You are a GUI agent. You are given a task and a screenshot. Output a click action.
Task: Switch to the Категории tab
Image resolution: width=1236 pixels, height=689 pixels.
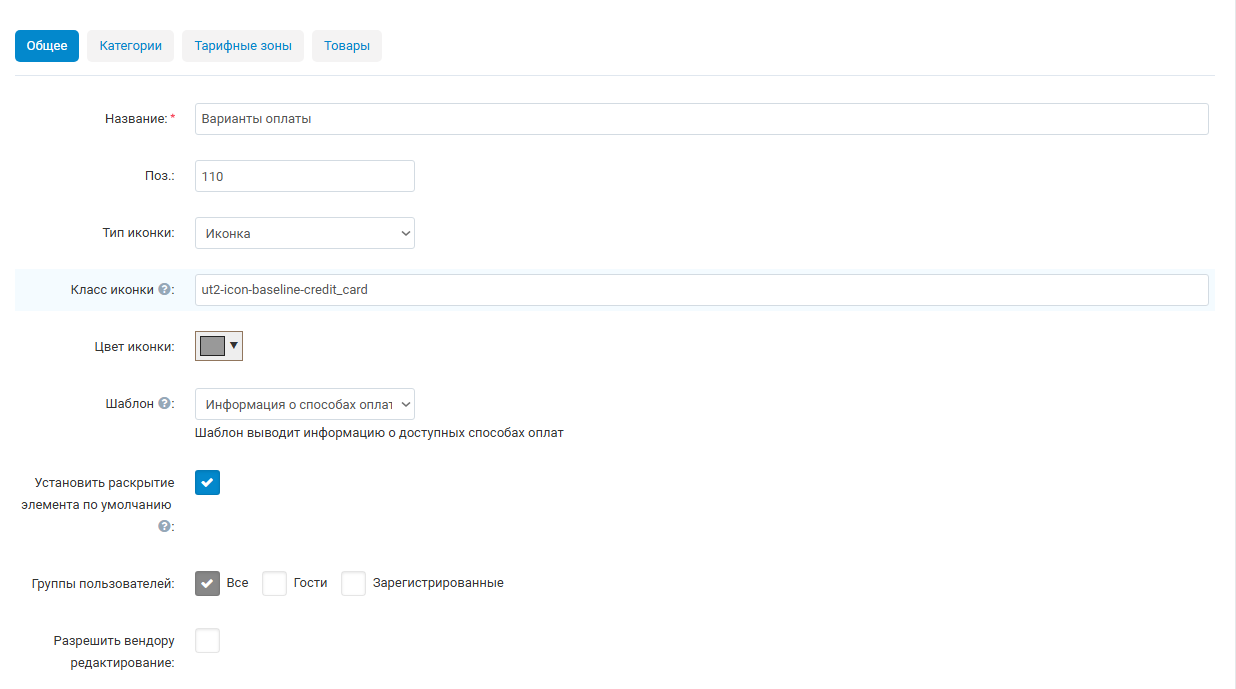(x=130, y=46)
